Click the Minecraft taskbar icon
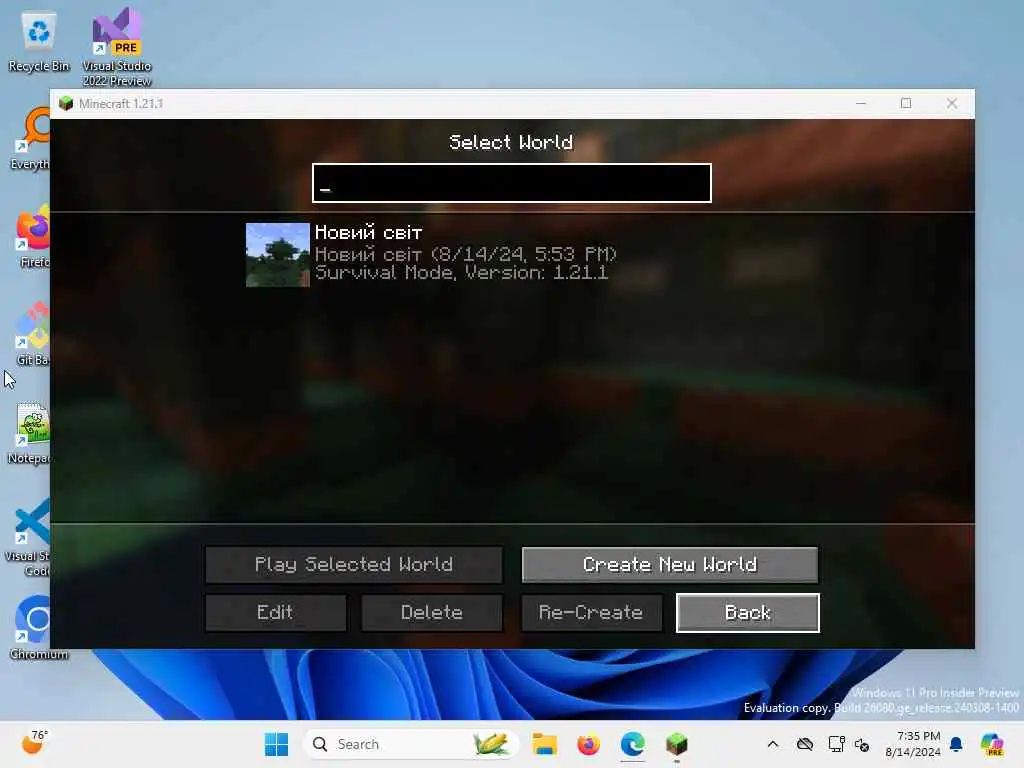1024x768 pixels. (677, 744)
